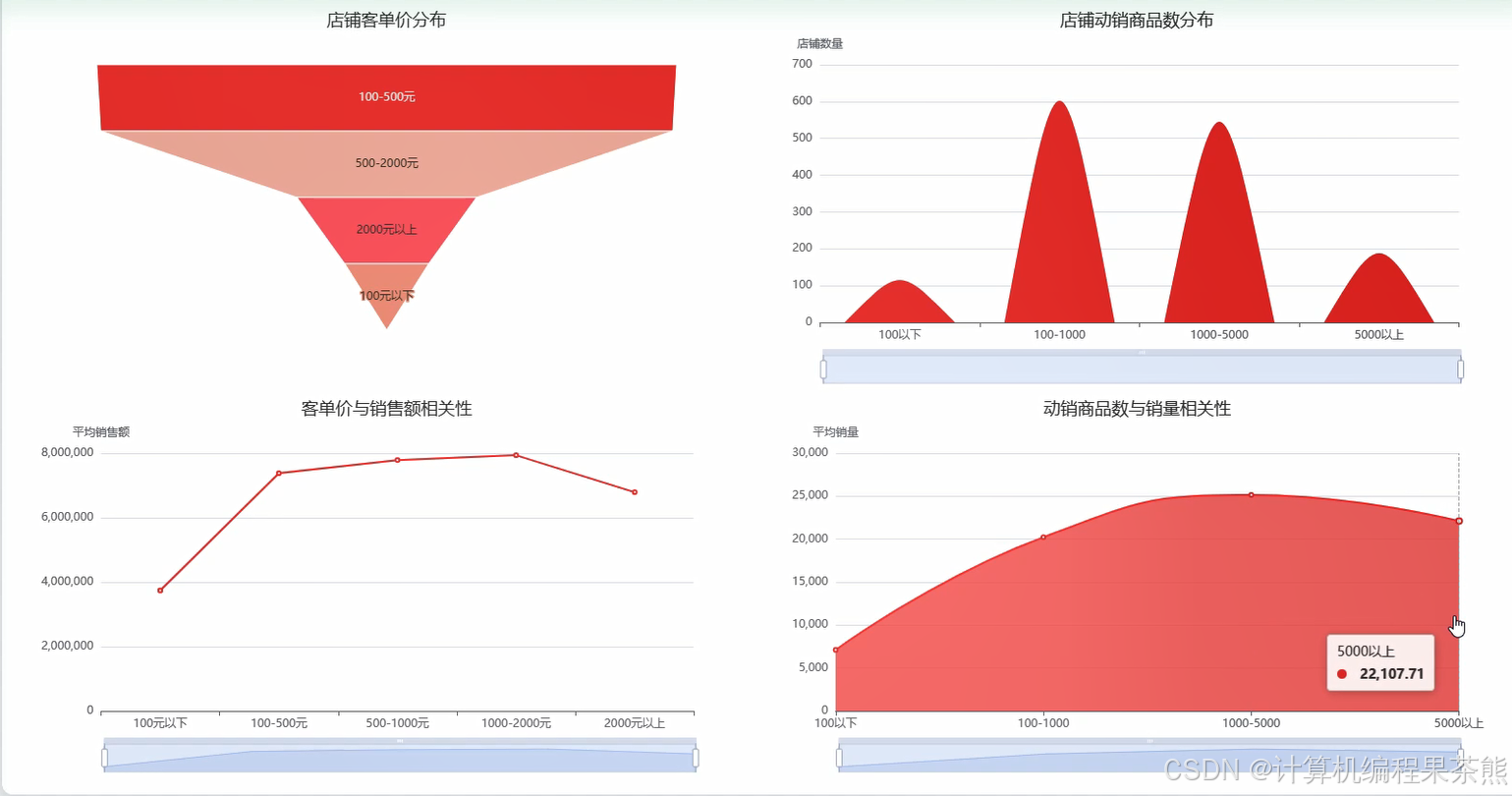Click 1000-2000元 data point on line chart
The height and width of the screenshot is (796, 1512).
click(516, 455)
